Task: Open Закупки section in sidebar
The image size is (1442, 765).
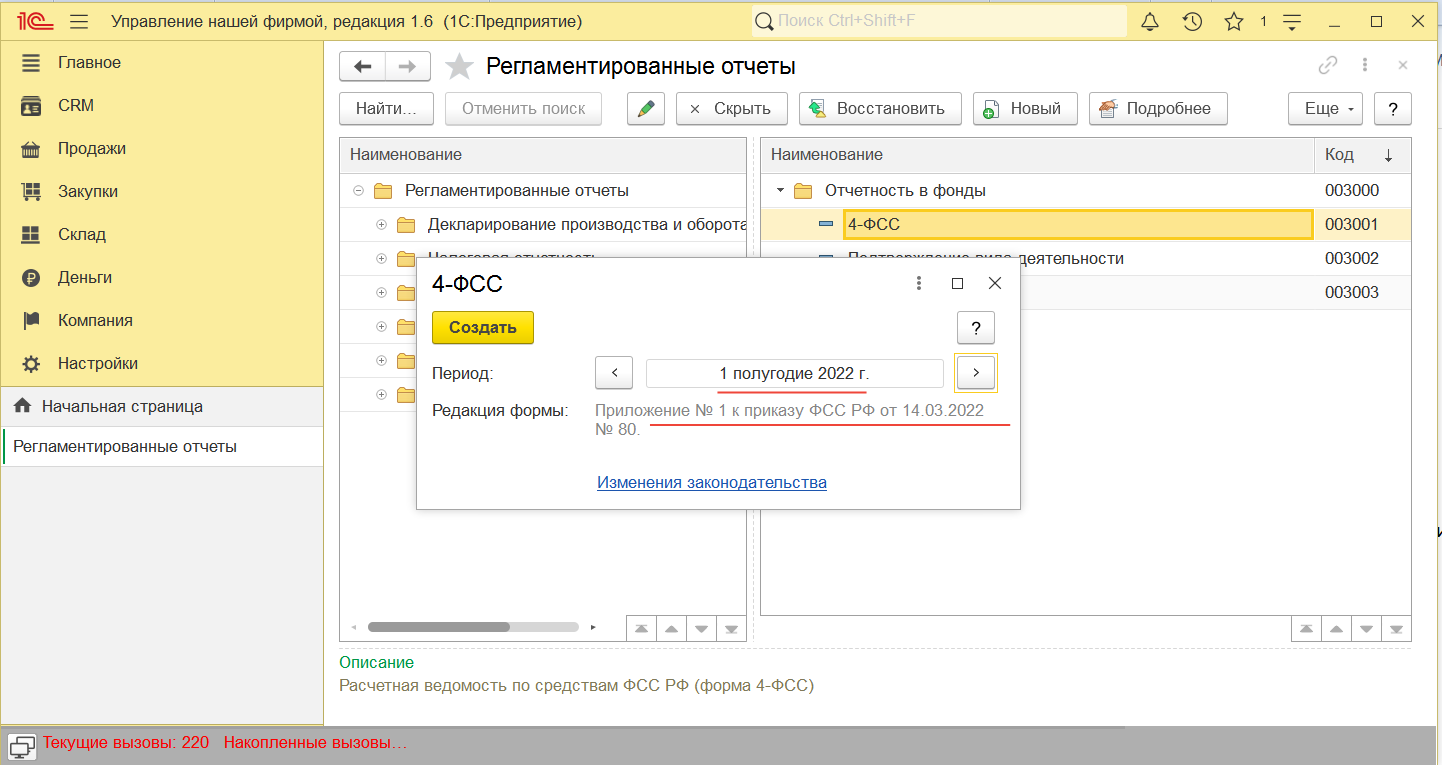Action: coord(162,191)
